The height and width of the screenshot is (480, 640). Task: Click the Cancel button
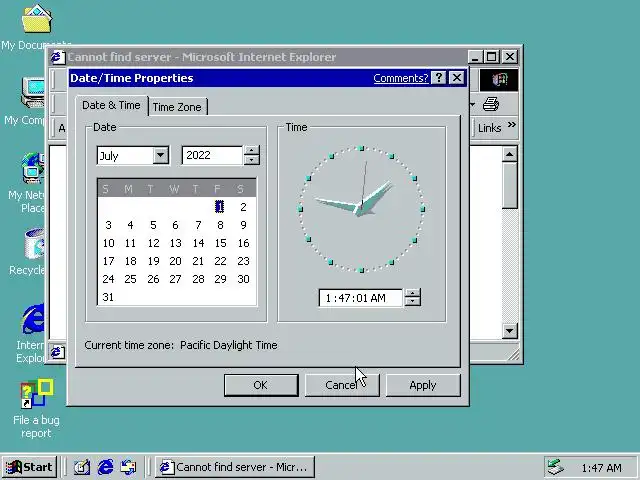tap(342, 385)
